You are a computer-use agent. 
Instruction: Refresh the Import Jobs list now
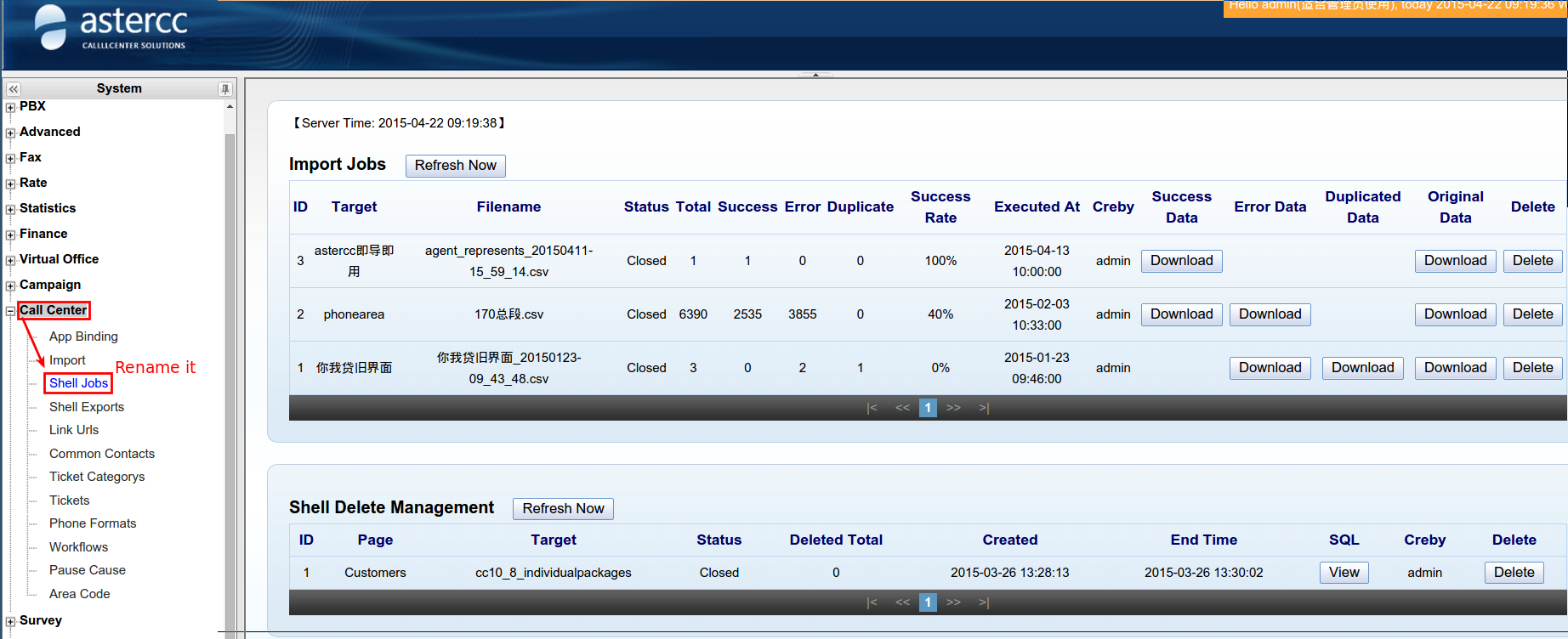click(x=455, y=166)
